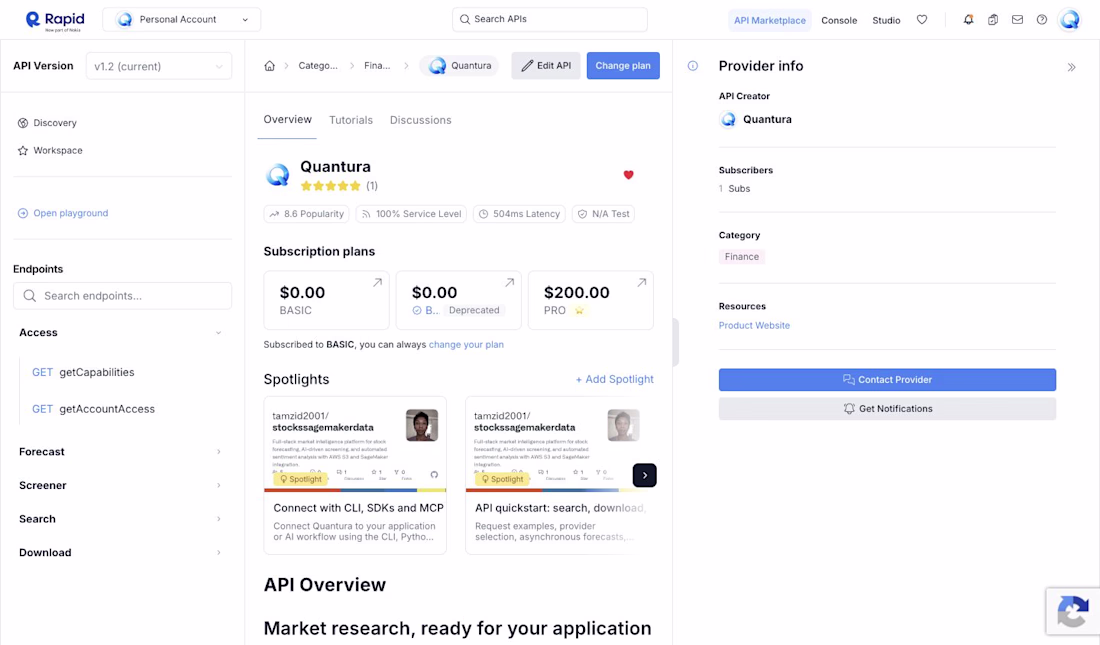The image size is (1100, 645).
Task: Click + Add Spotlight
Action: [615, 379]
